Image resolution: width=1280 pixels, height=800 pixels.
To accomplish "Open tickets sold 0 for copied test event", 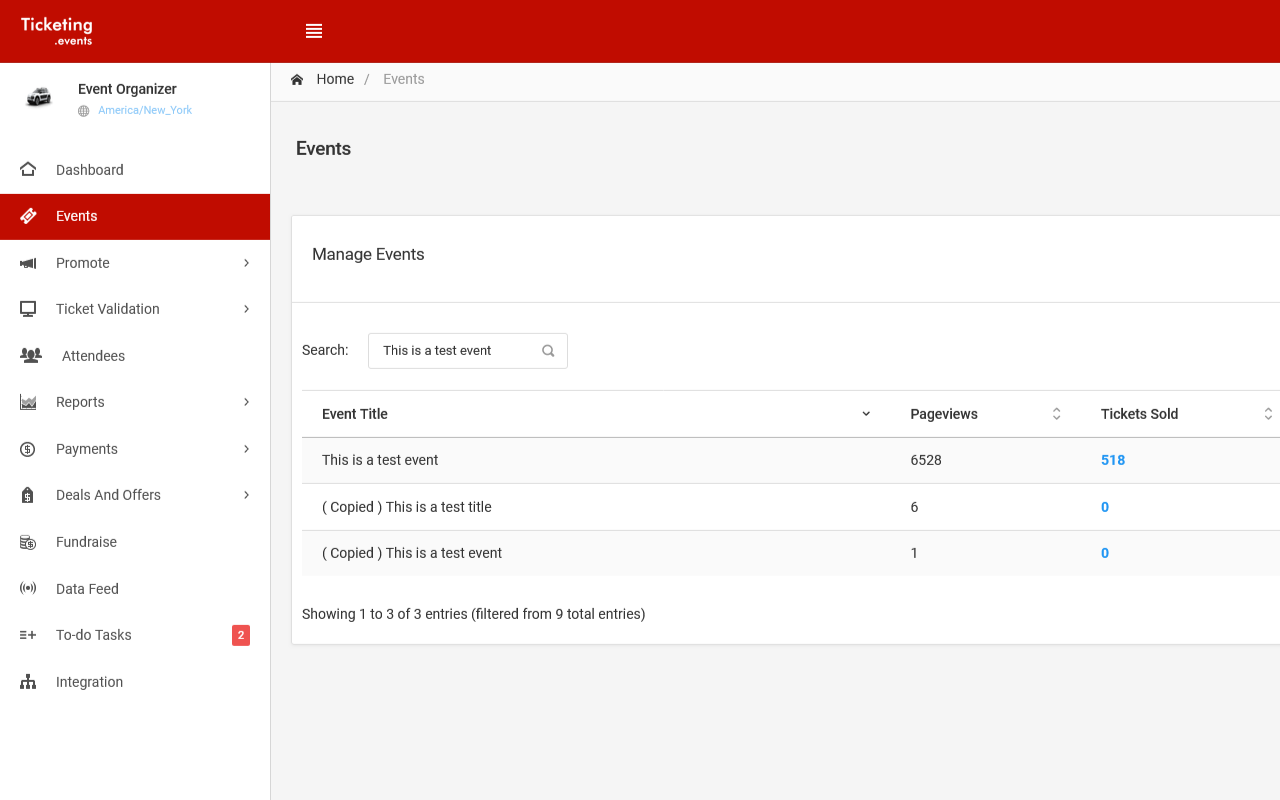I will 1105,553.
